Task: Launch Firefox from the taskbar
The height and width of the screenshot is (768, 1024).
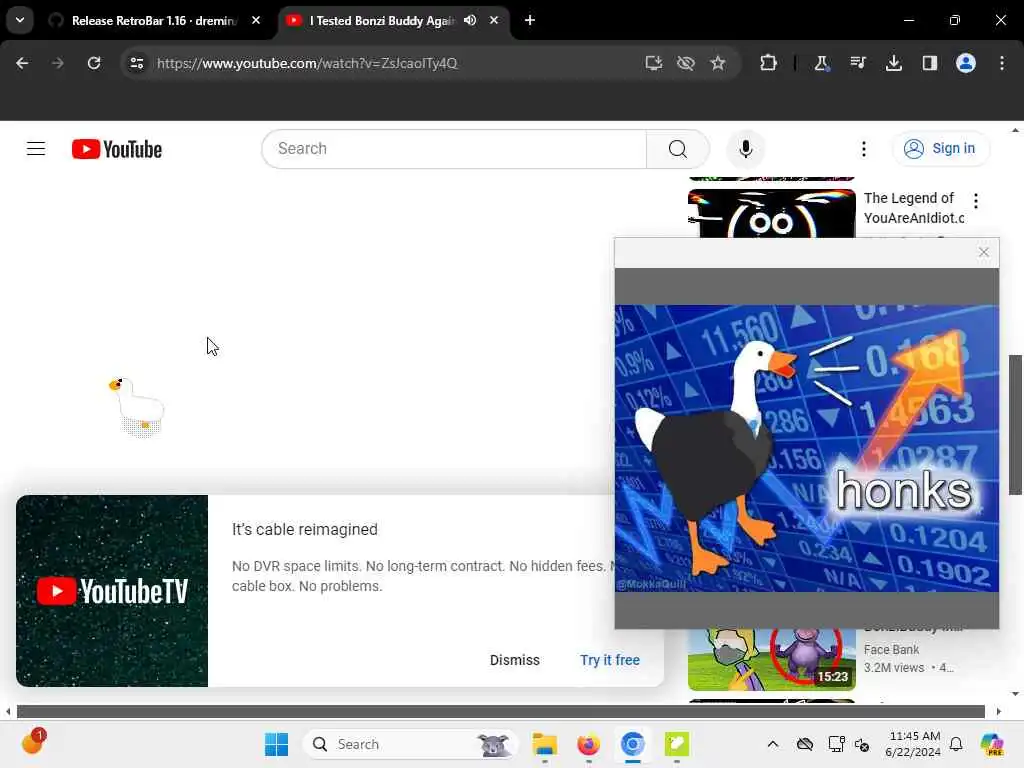Action: coord(588,744)
